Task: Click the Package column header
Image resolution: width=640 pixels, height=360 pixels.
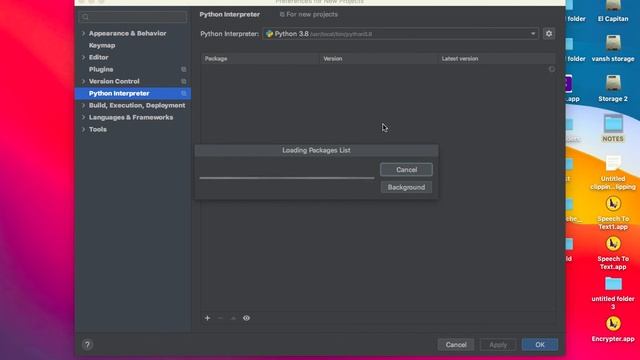Action: [x=260, y=59]
